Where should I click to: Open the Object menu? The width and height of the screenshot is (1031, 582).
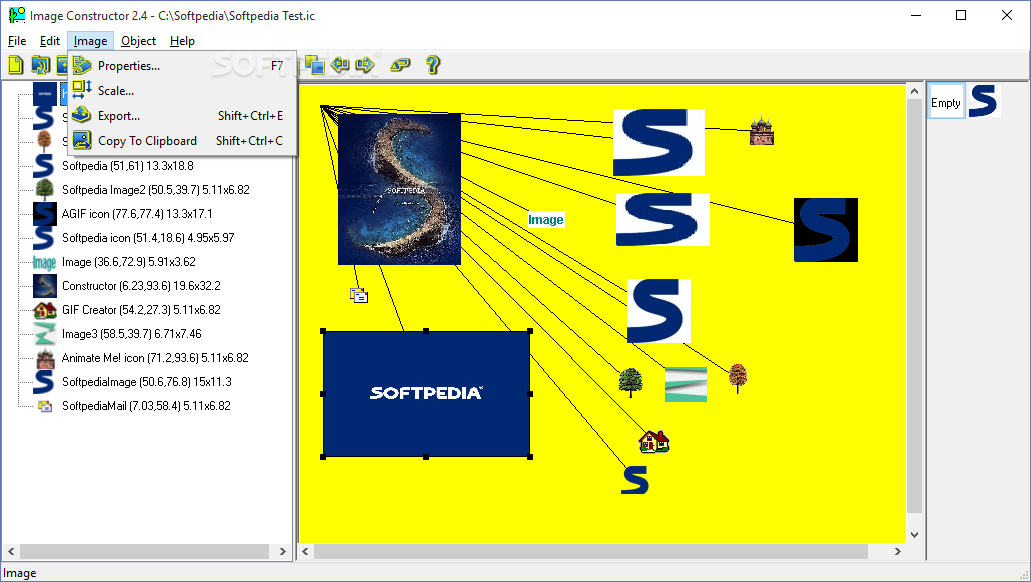coord(138,41)
